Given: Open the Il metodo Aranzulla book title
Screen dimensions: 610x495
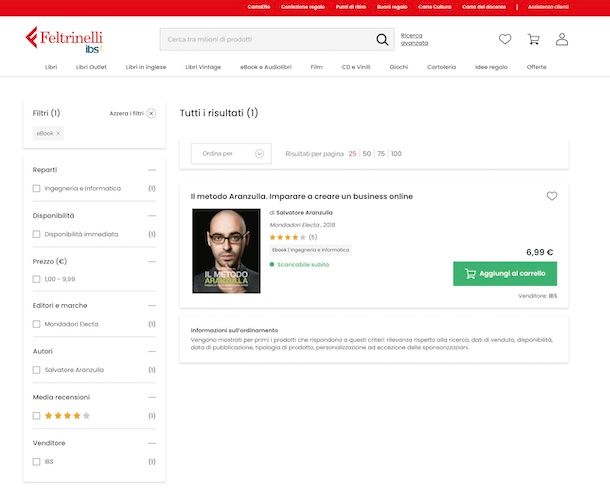Looking at the screenshot, I should (x=301, y=197).
